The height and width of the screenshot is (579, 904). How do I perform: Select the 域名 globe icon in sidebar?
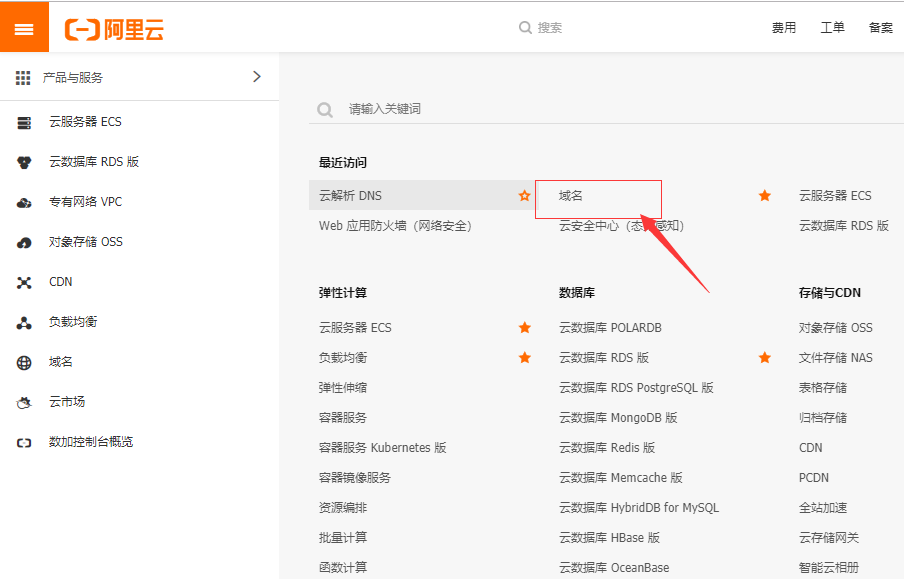point(23,361)
